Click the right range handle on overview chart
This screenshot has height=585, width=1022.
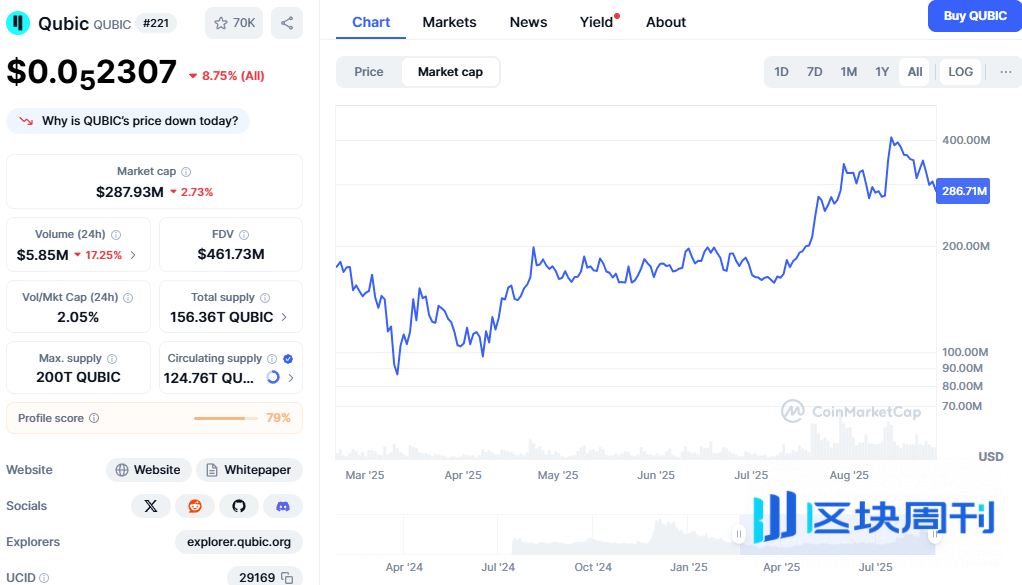(x=934, y=534)
